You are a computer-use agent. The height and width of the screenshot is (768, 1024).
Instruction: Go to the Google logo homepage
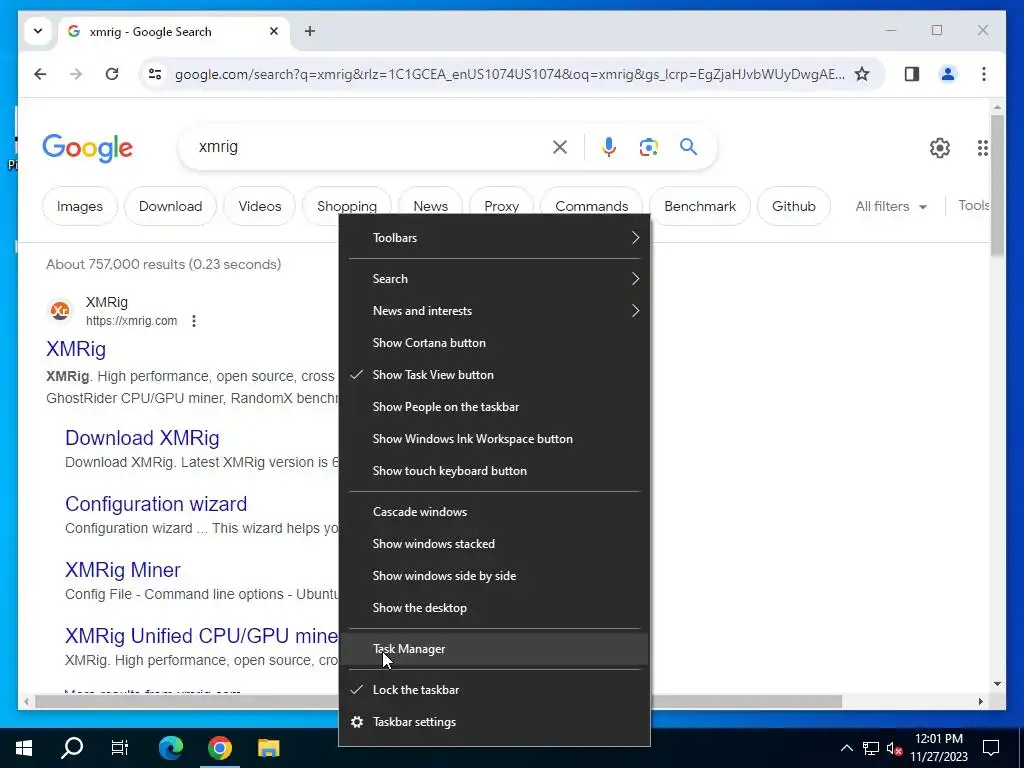(88, 148)
